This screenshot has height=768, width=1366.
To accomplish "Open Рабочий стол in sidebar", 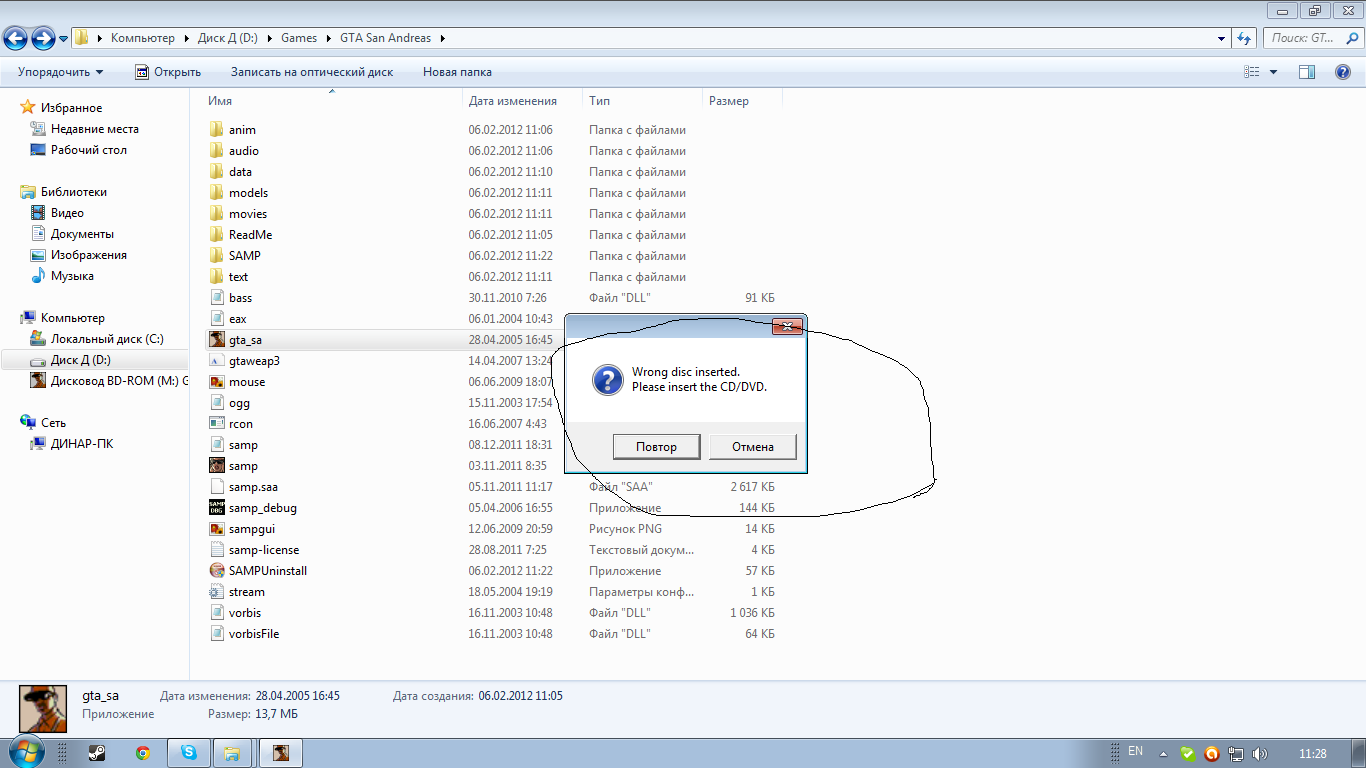I will [x=88, y=150].
